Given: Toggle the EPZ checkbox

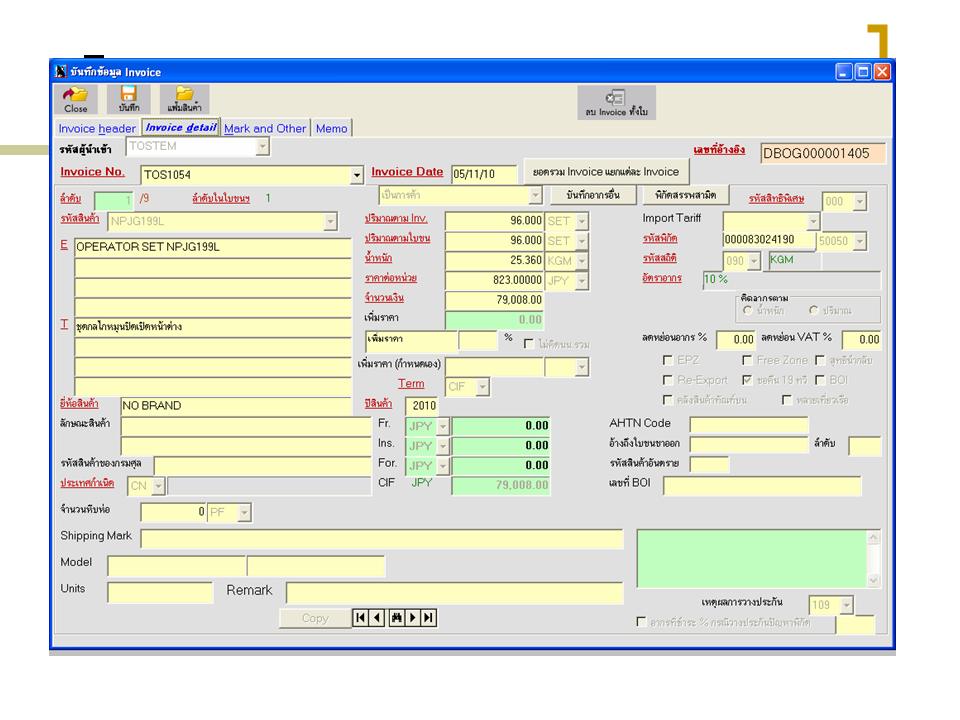Looking at the screenshot, I should coord(668,360).
